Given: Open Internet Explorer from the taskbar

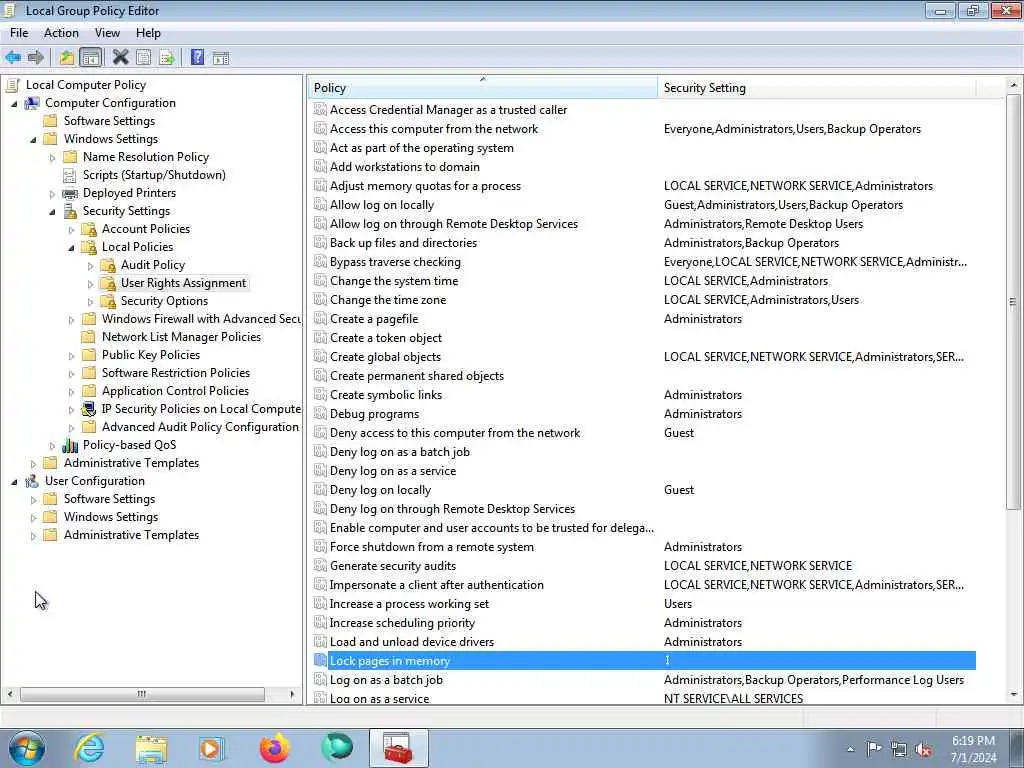Looking at the screenshot, I should click(89, 748).
